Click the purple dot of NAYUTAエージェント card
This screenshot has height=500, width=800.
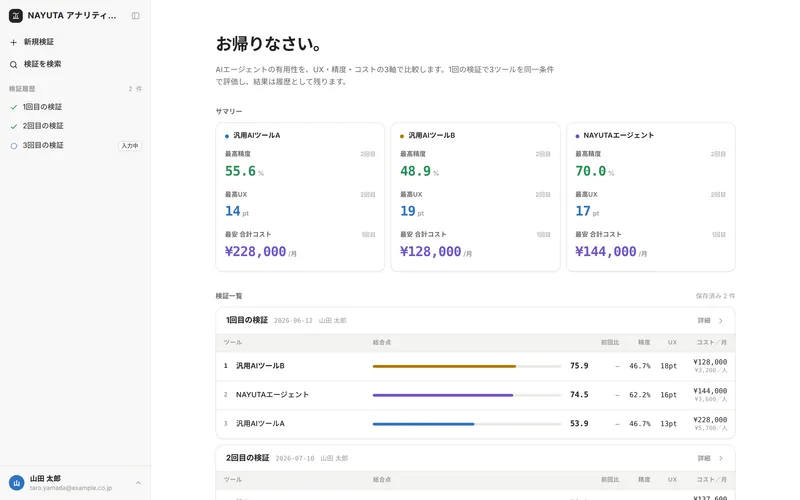577,136
